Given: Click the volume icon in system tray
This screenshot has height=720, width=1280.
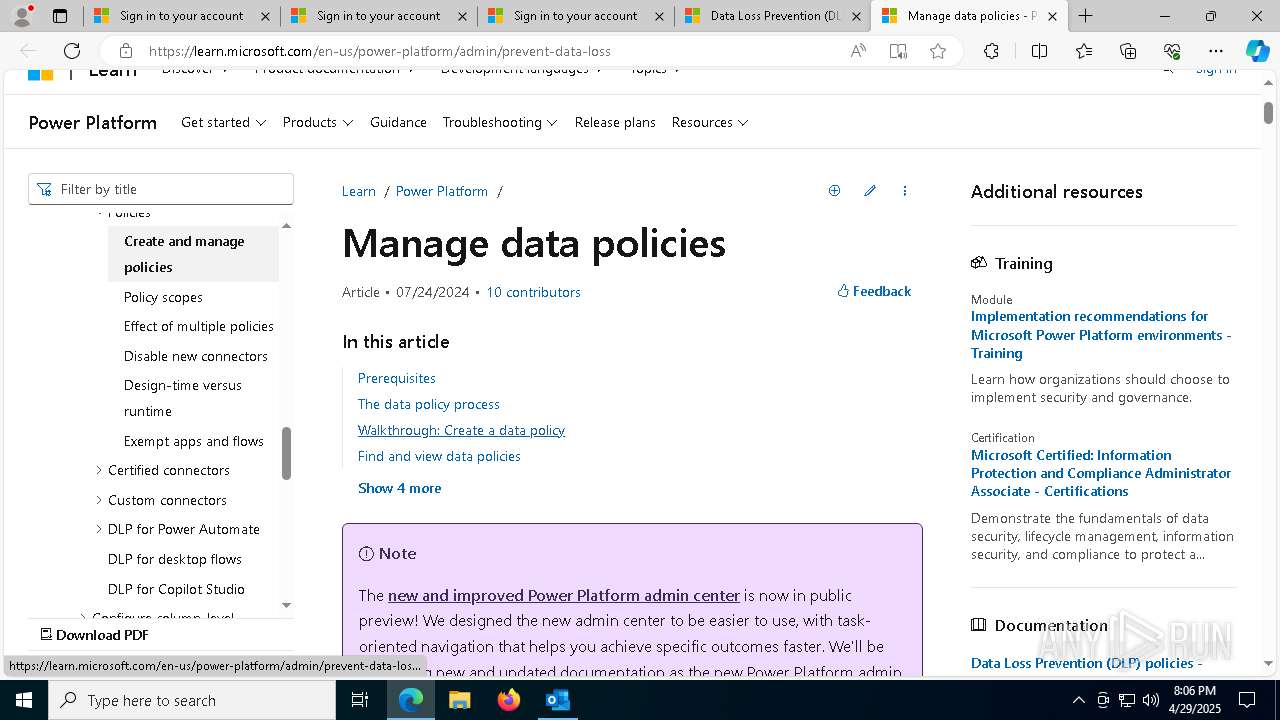Looking at the screenshot, I should click(x=1150, y=700).
